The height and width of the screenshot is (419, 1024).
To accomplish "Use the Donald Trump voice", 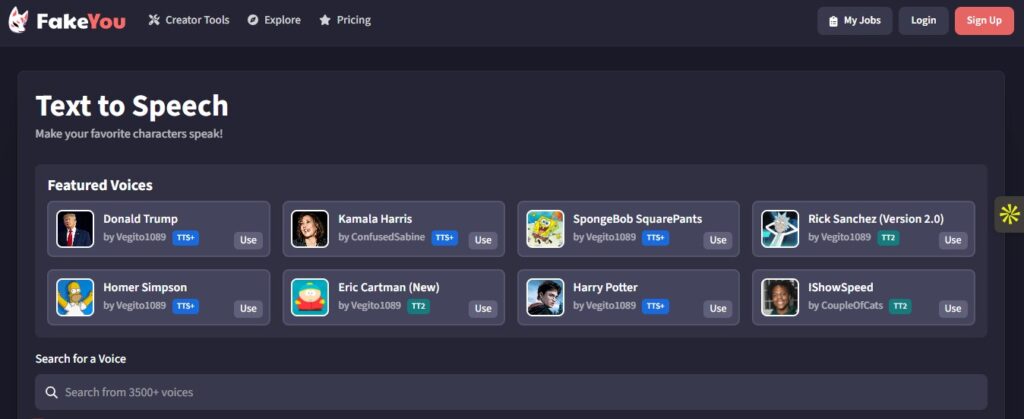I will [x=248, y=240].
